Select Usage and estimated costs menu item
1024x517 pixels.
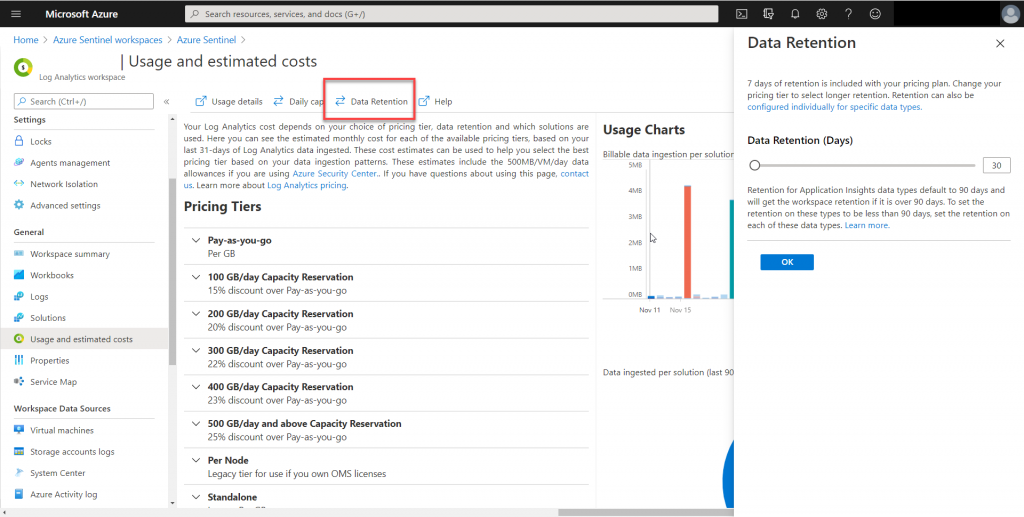(x=84, y=339)
